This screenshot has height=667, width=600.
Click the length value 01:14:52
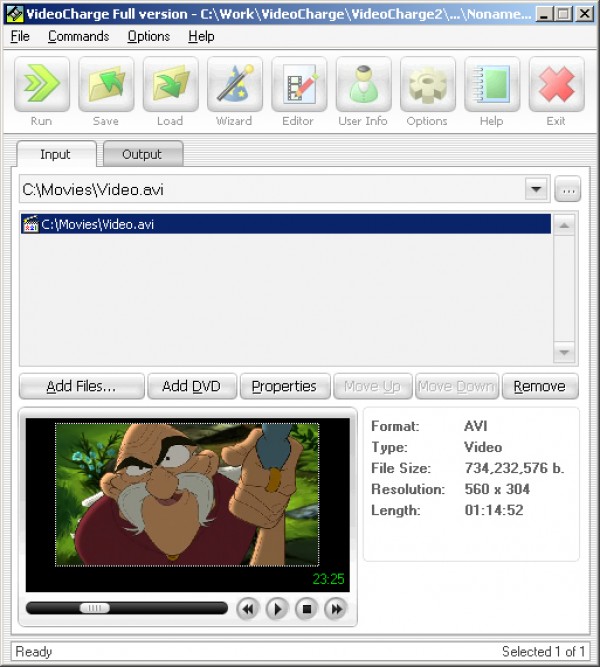pos(494,510)
